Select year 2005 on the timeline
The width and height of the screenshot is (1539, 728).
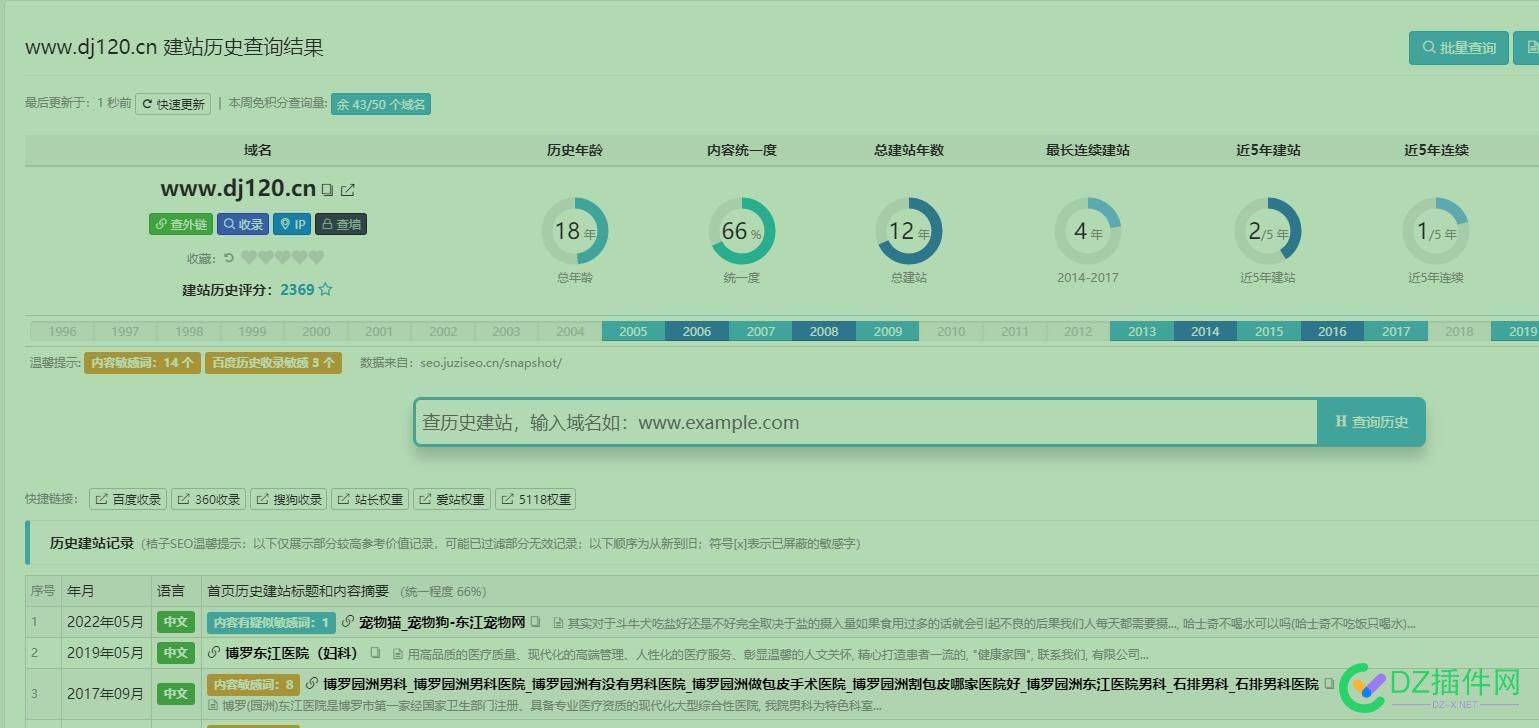coord(633,331)
